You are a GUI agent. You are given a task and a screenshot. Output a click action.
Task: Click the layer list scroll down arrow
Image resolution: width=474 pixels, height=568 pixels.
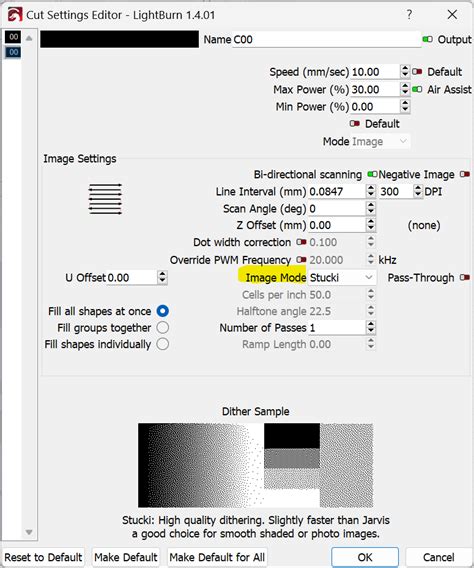(x=29, y=532)
